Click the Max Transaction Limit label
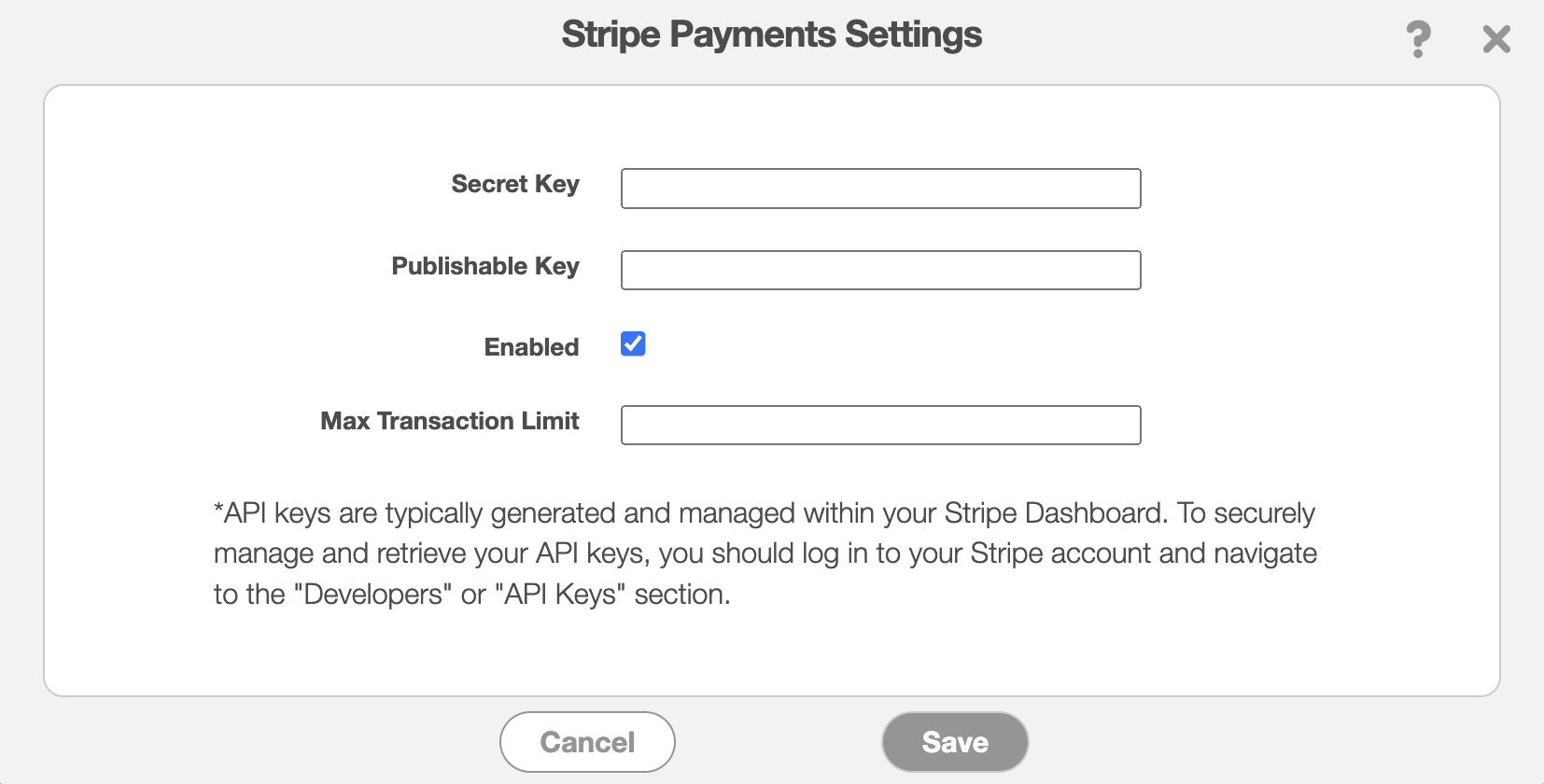Viewport: 1544px width, 784px height. pyautogui.click(x=450, y=422)
